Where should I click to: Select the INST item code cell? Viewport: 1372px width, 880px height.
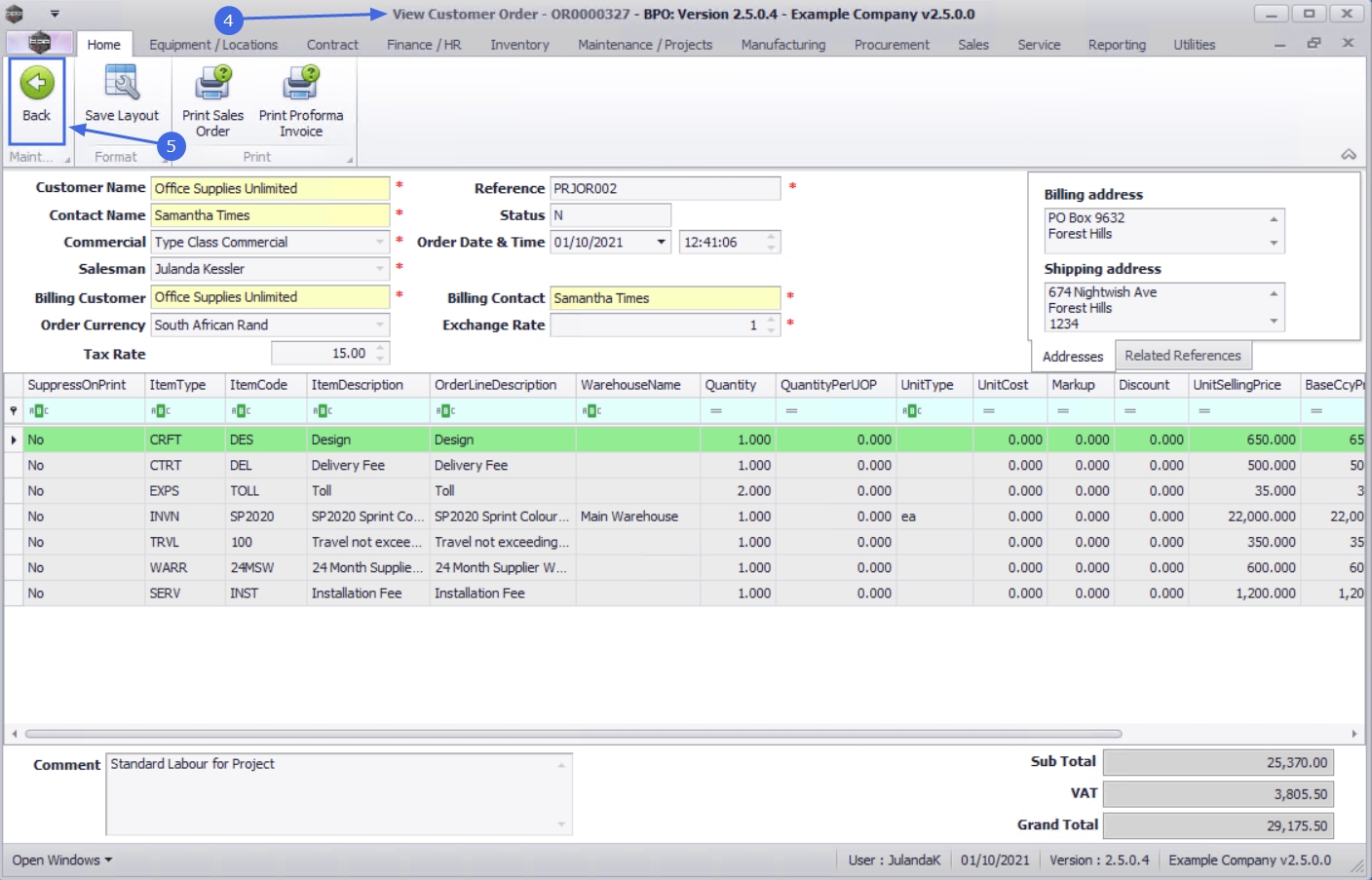[266, 593]
